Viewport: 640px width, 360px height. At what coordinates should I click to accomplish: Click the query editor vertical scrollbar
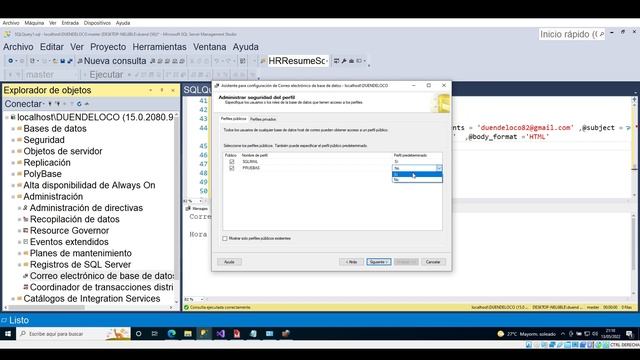pos(634,147)
